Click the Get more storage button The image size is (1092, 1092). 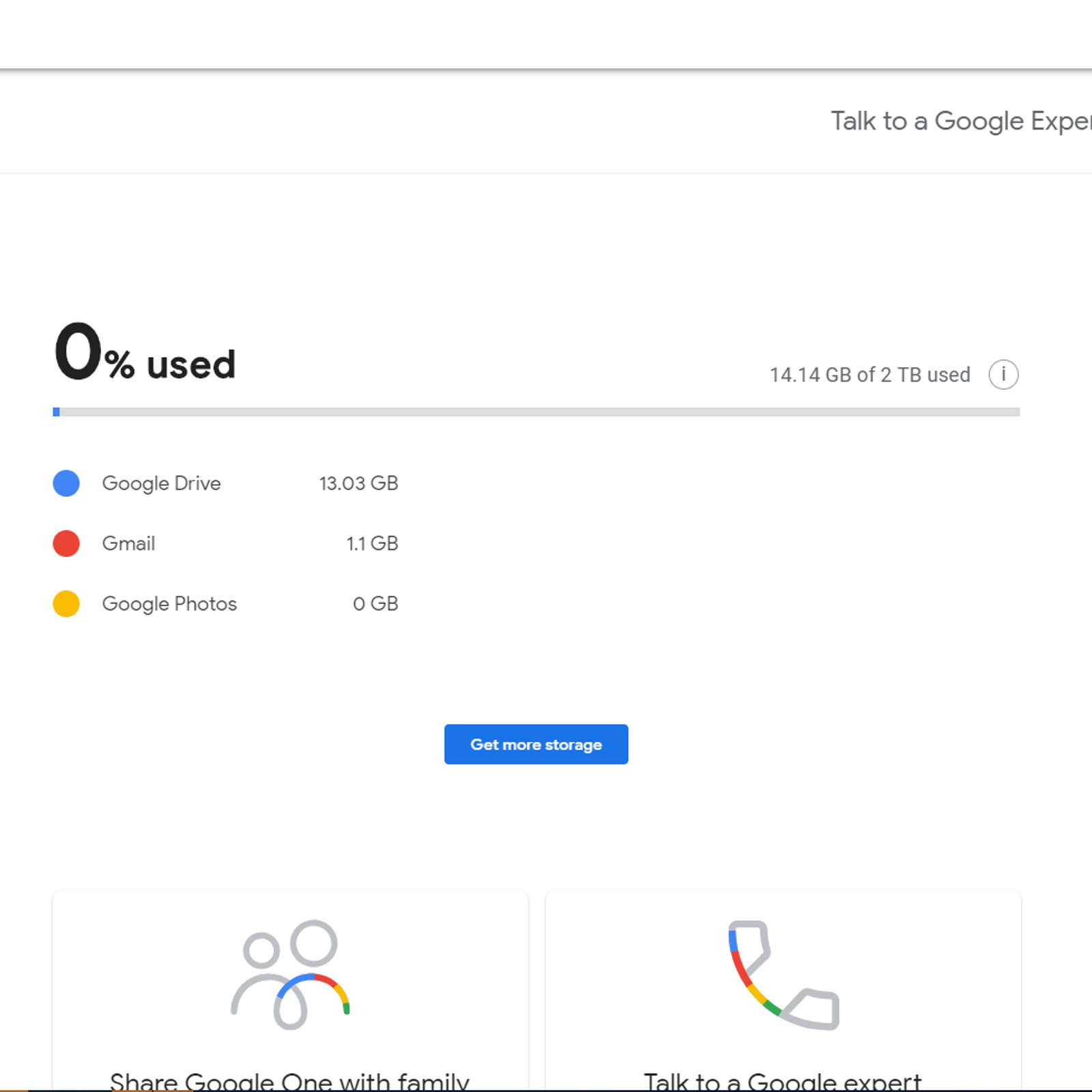pyautogui.click(x=536, y=744)
